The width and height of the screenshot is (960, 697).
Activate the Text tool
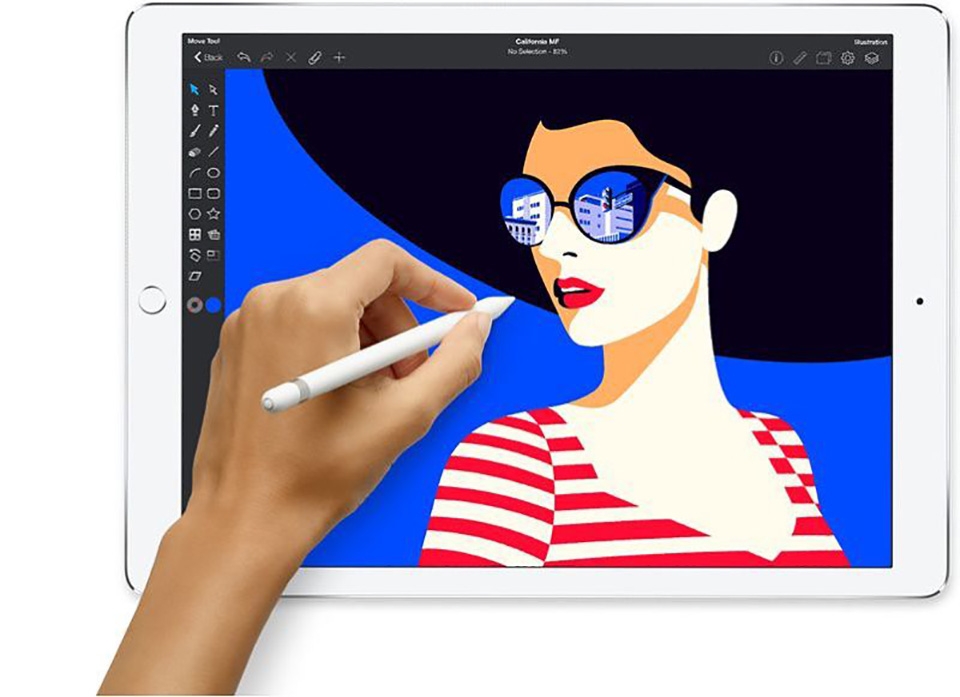click(213, 110)
